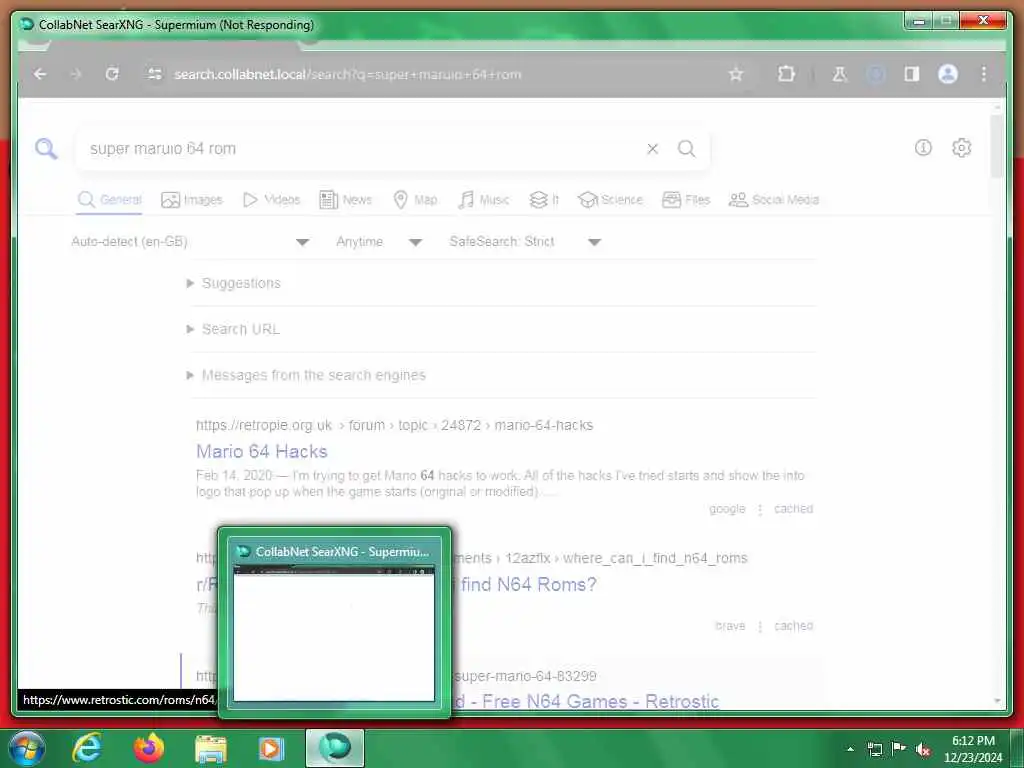Click the network tray icon

point(875,750)
